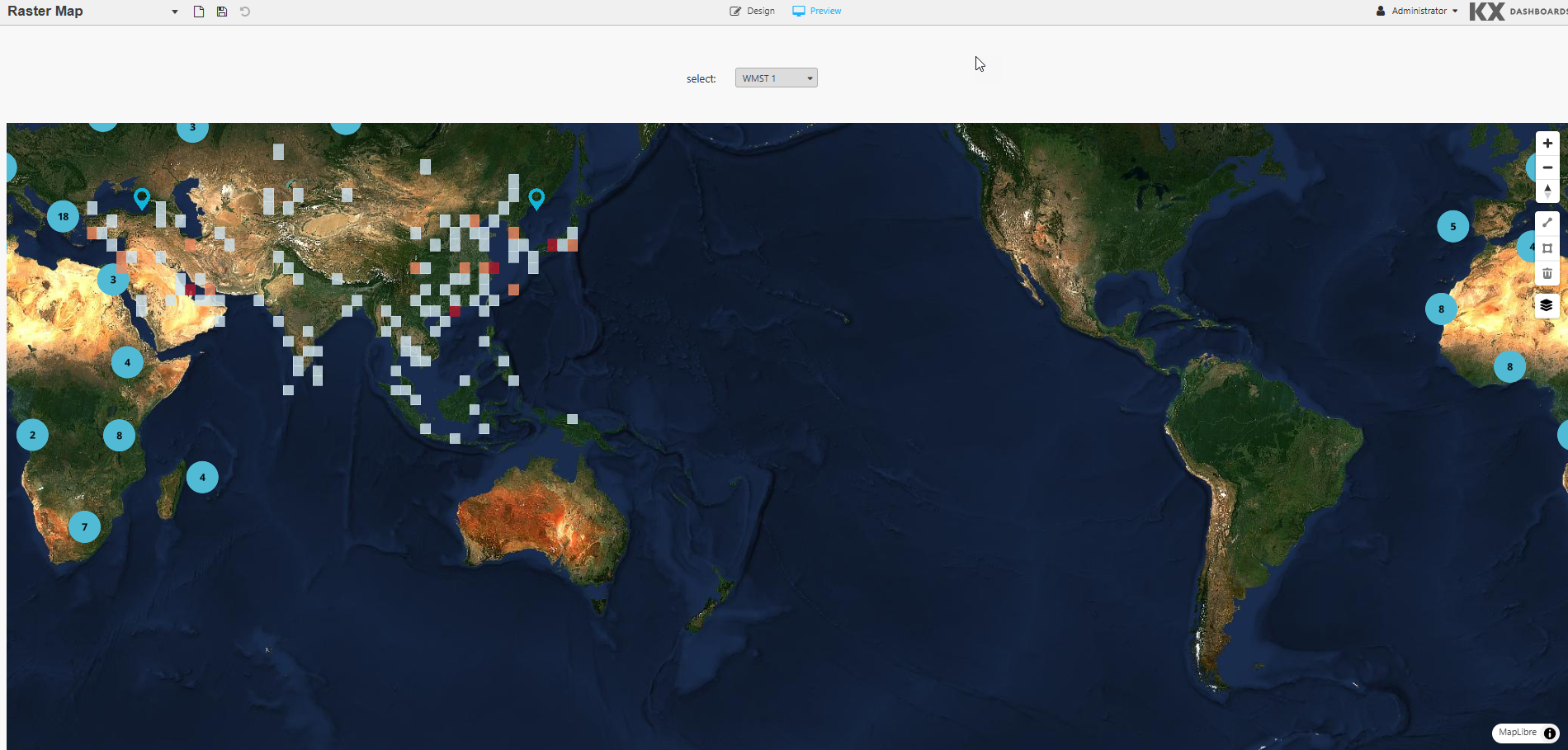1568x750 pixels.
Task: Open the WMST 1 select dropdown
Action: (x=776, y=78)
